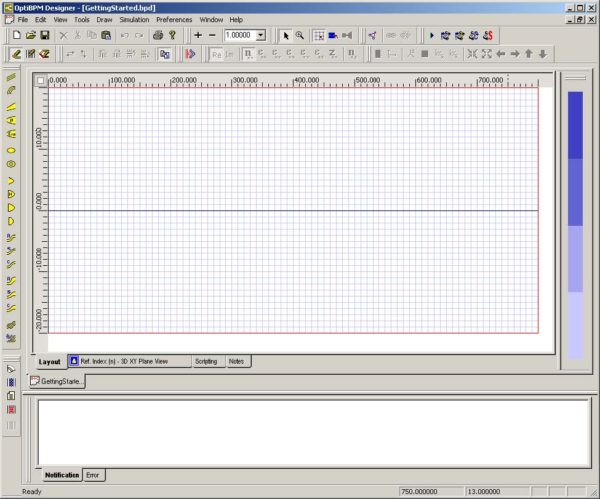Click the blue input plane icon

(x=333, y=36)
